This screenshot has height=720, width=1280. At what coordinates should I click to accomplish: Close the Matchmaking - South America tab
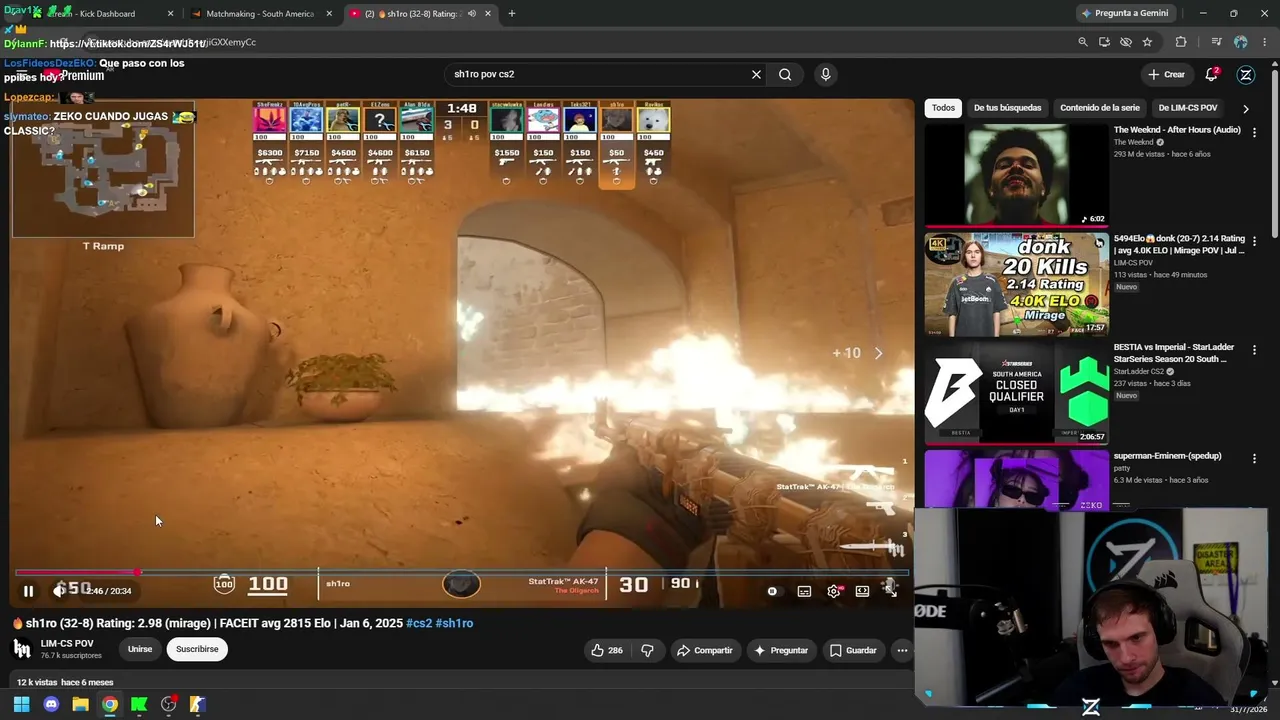pyautogui.click(x=329, y=14)
